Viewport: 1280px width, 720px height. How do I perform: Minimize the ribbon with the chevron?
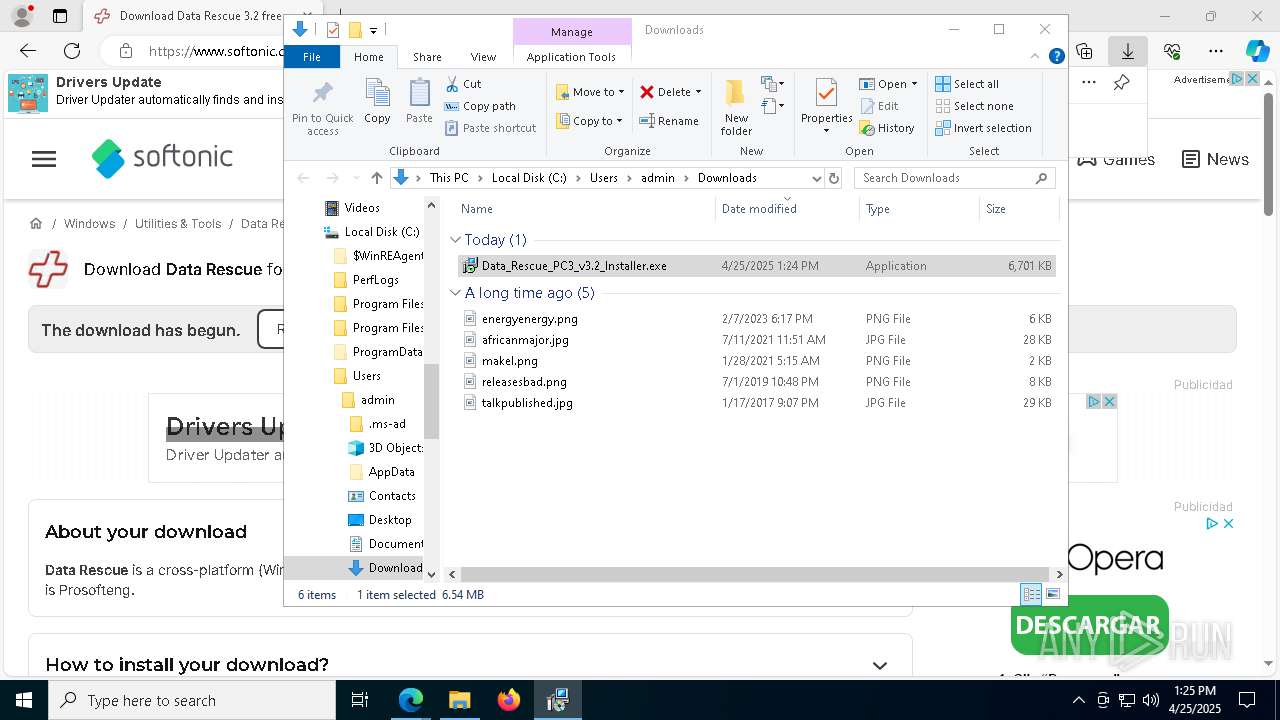[1035, 57]
